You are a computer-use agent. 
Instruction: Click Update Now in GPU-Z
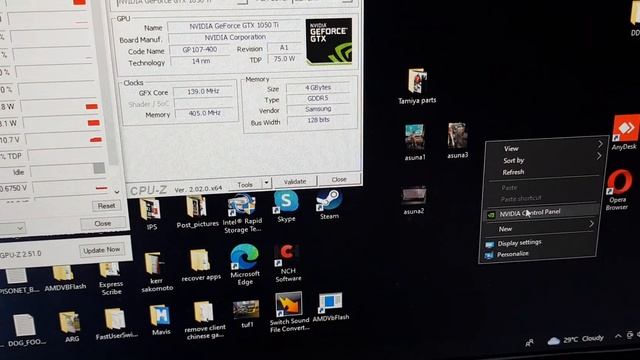click(x=102, y=250)
